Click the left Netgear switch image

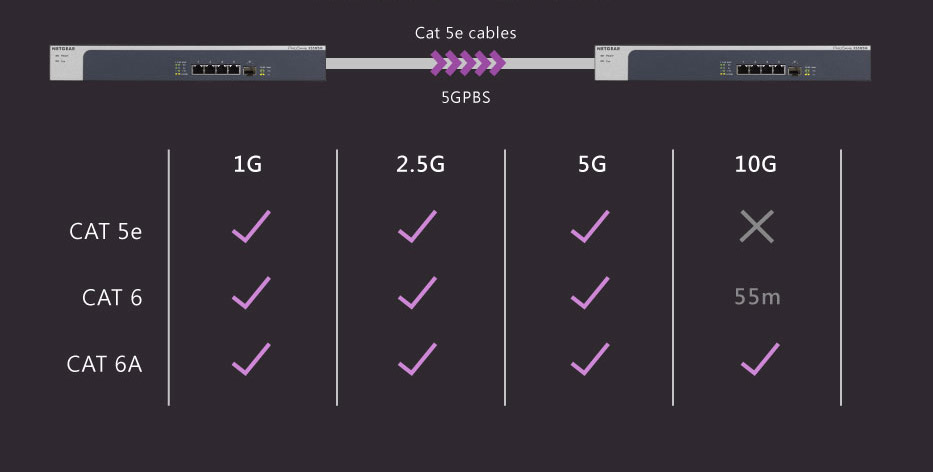187,63
